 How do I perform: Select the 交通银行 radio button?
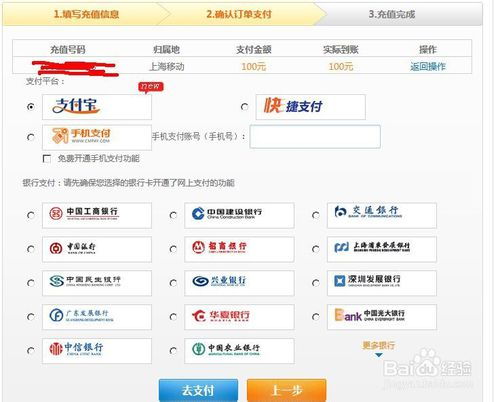click(x=315, y=215)
